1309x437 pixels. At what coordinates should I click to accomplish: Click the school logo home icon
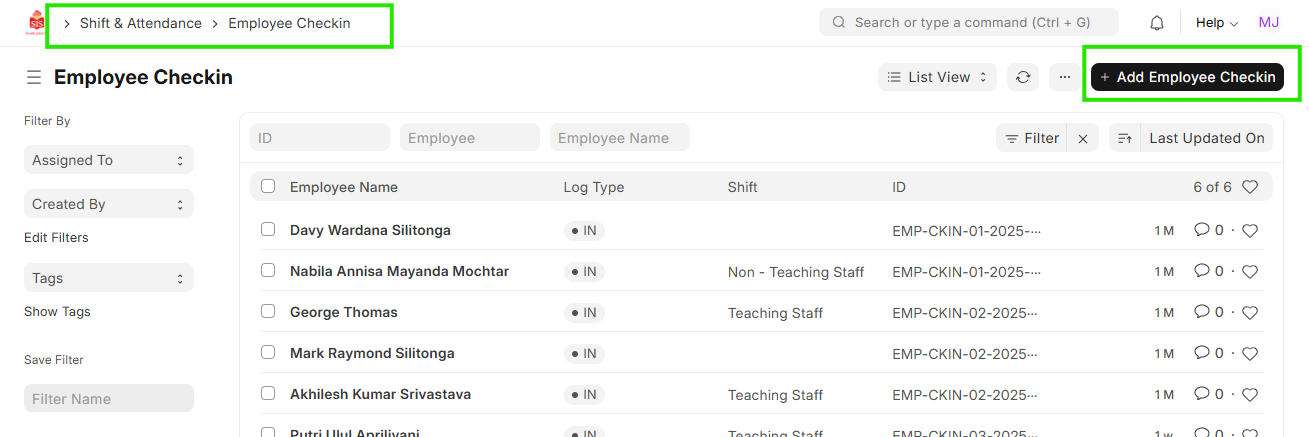[37, 23]
